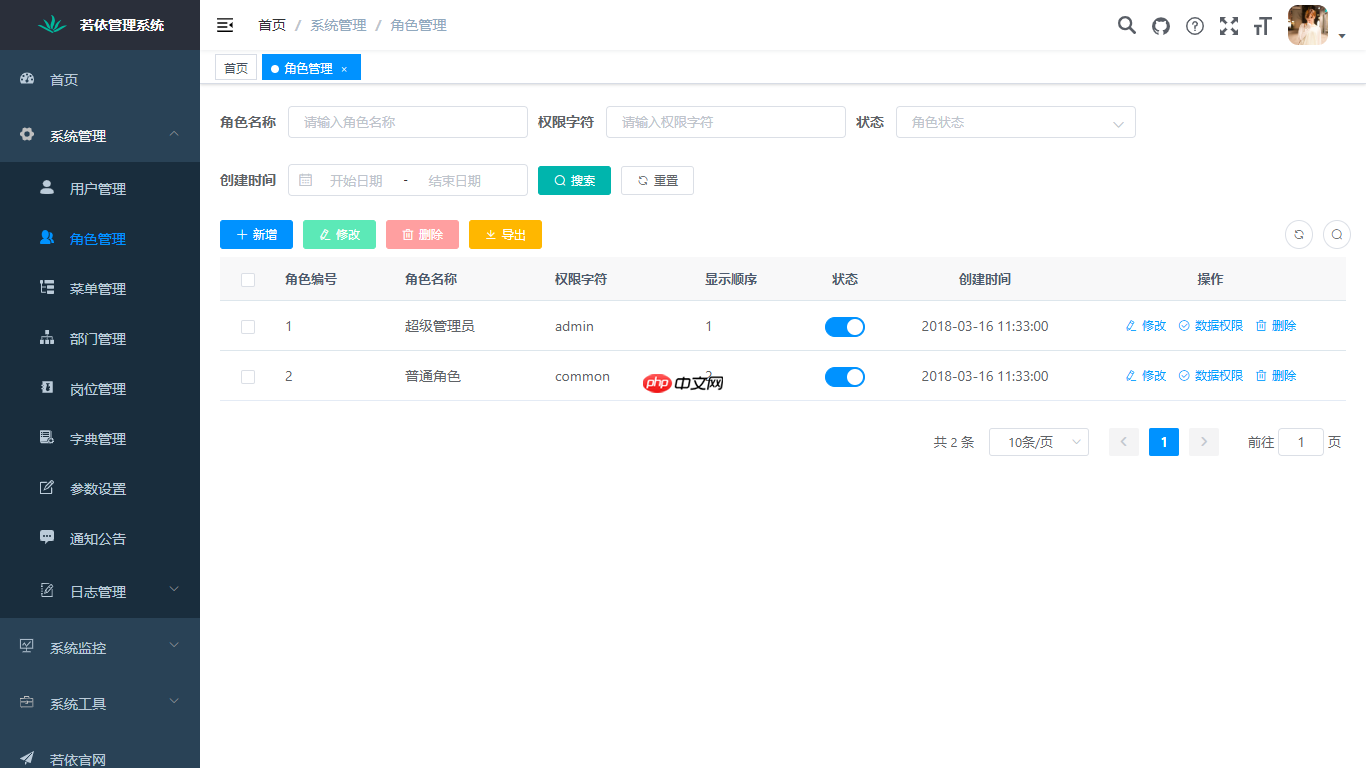Open 菜单管理 in the sidebar
Image resolution: width=1366 pixels, height=768 pixels.
100,288
